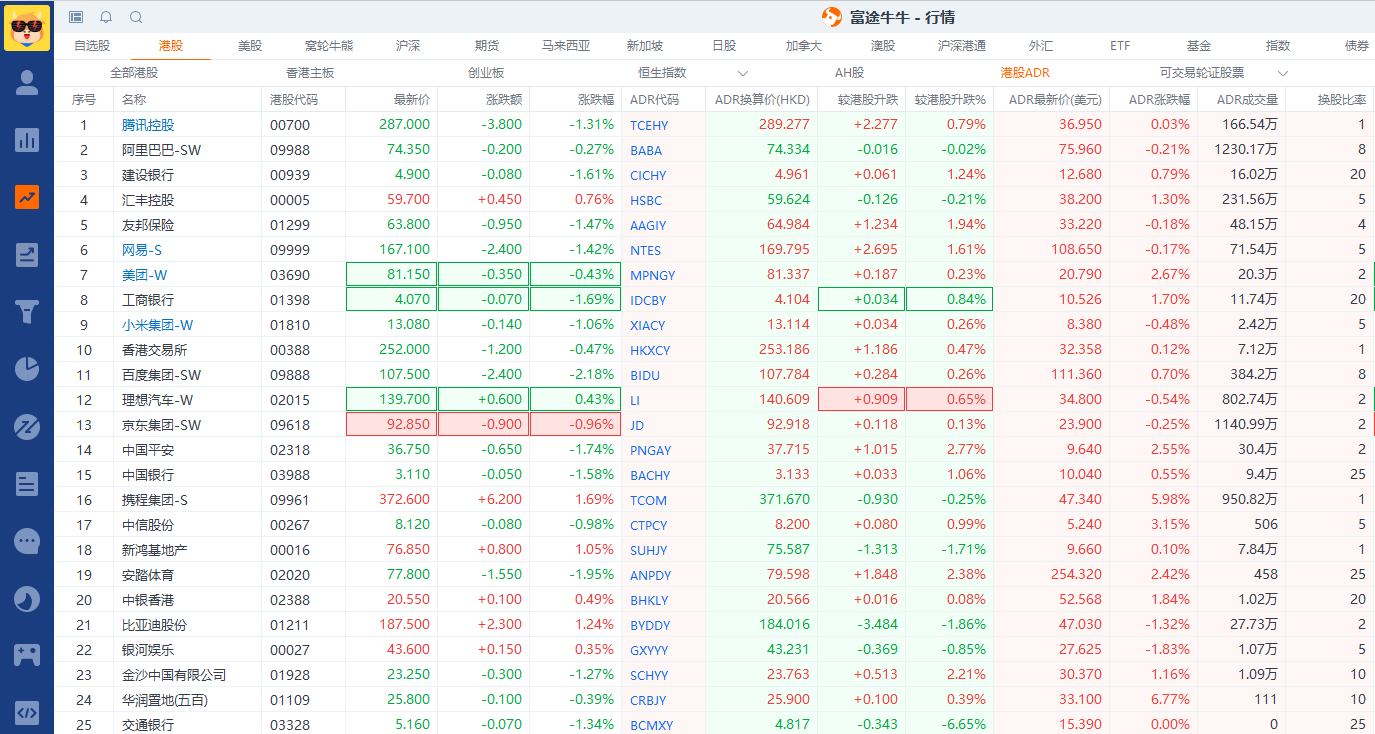This screenshot has width=1375, height=734.
Task: Click the BYDDY ADR code
Action: pyautogui.click(x=650, y=625)
